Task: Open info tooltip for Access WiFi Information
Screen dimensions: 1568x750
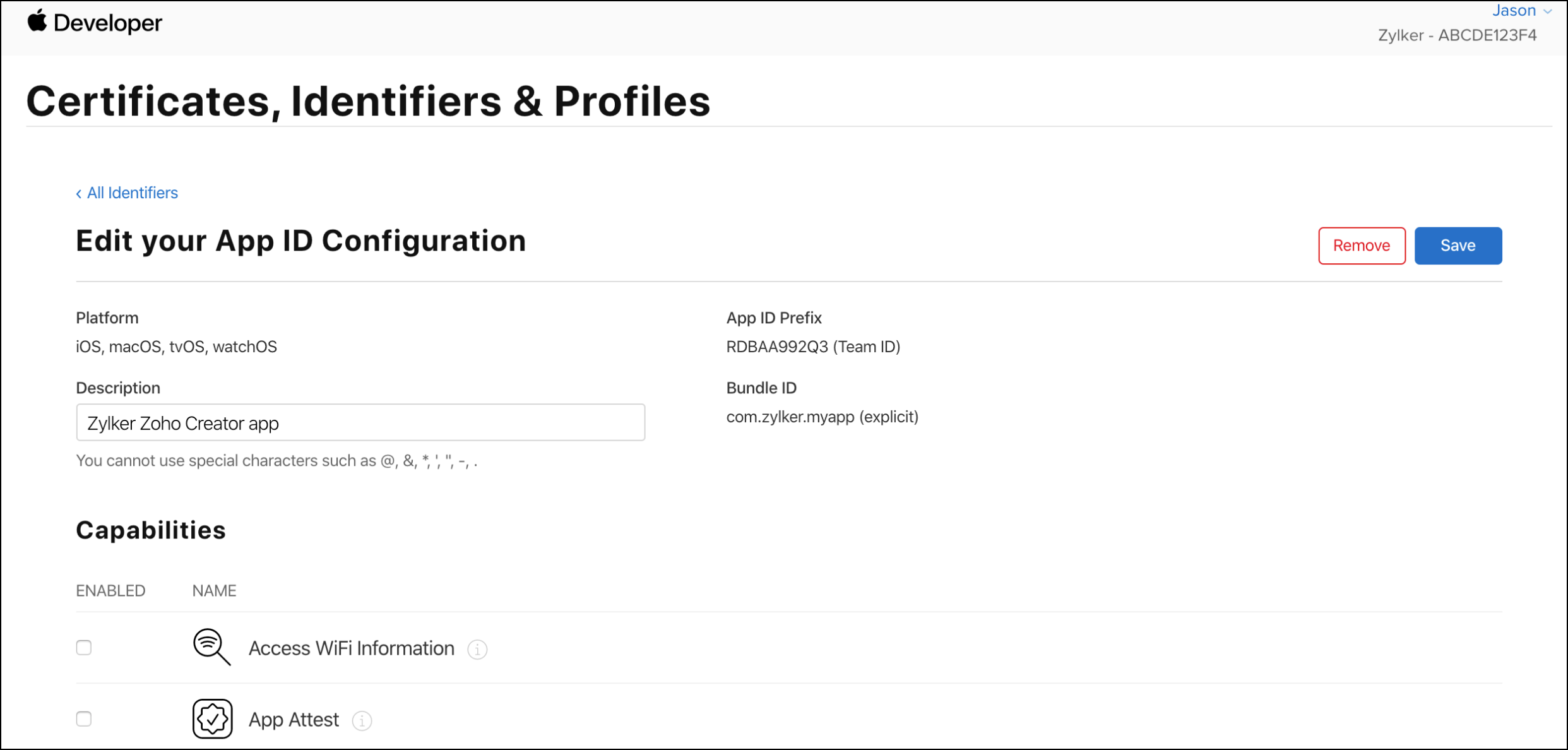Action: pyautogui.click(x=477, y=649)
